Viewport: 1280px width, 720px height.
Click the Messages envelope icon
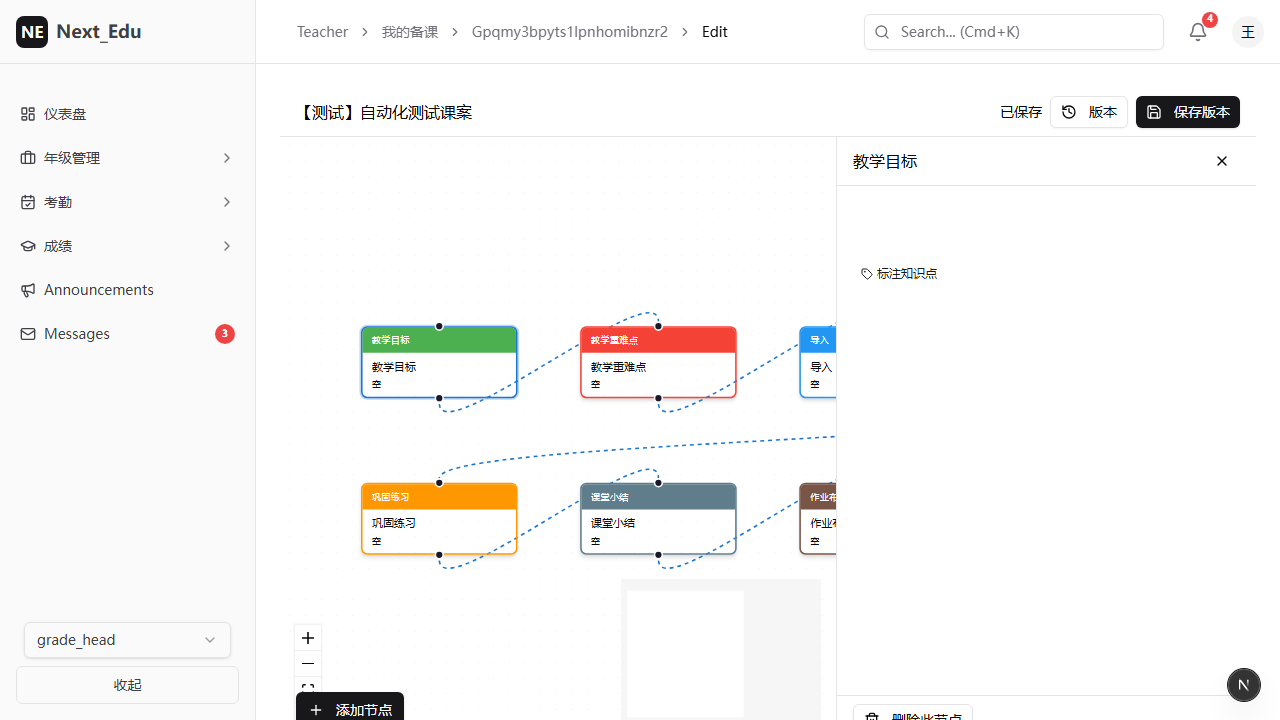tap(28, 334)
